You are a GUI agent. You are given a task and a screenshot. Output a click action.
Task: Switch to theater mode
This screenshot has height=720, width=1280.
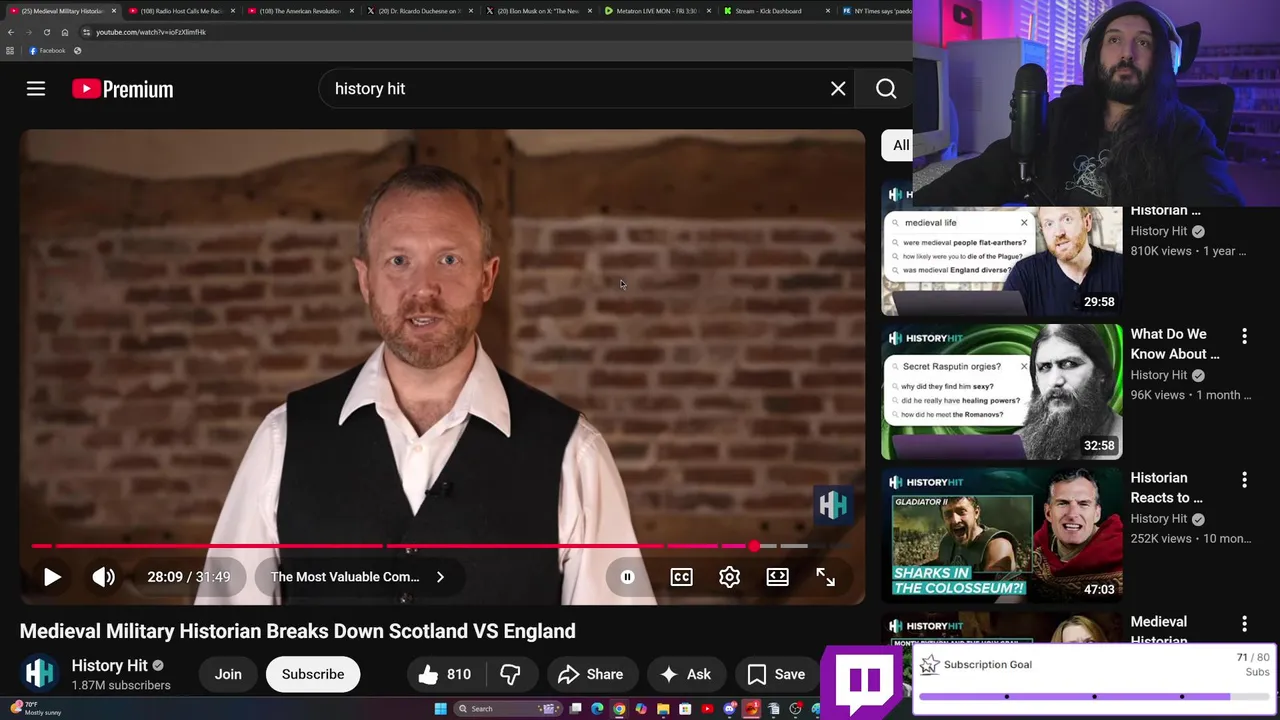pyautogui.click(x=777, y=577)
